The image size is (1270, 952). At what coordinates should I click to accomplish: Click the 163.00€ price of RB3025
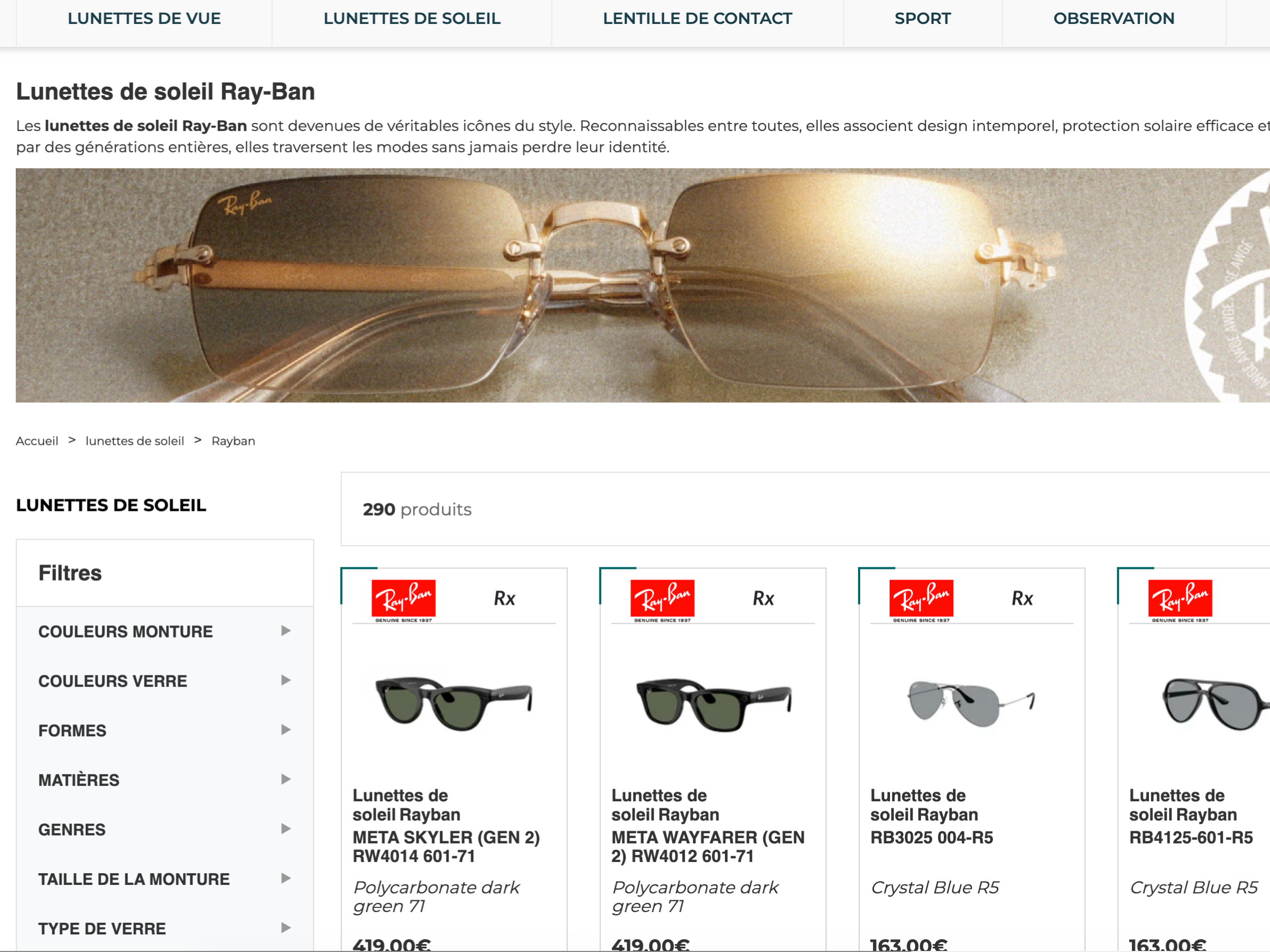coord(909,944)
